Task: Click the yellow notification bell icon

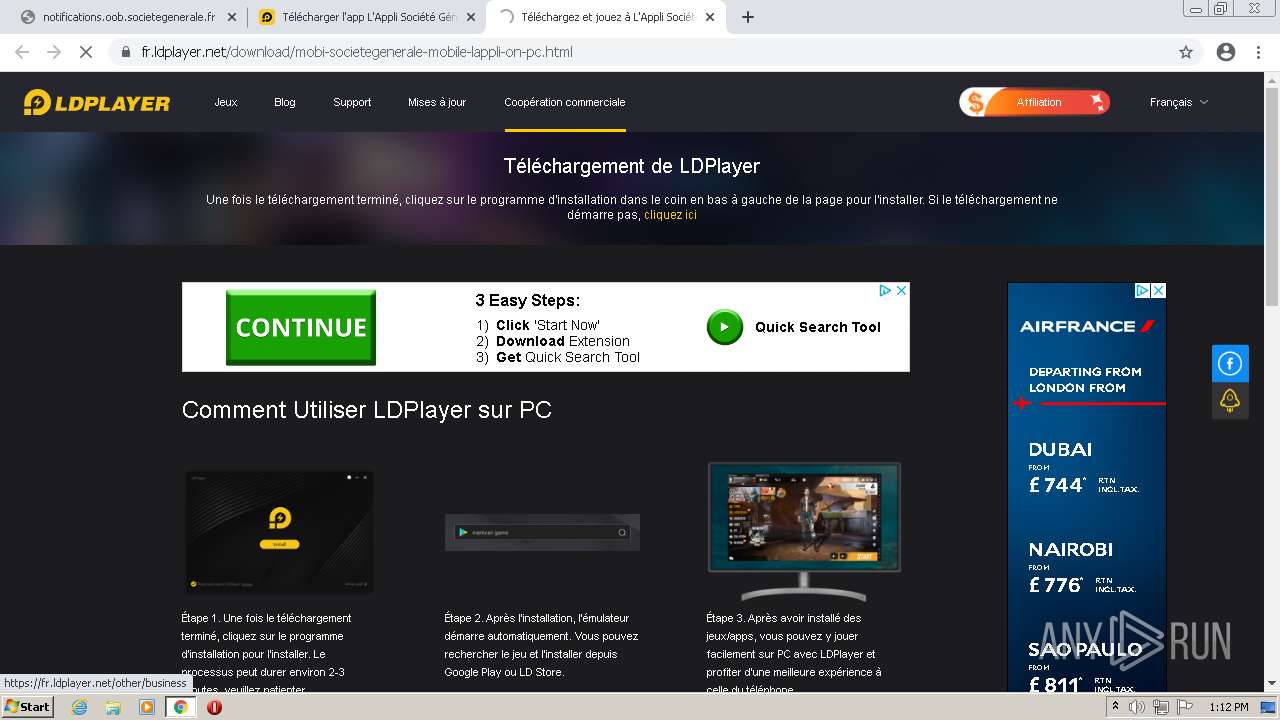Action: 1230,400
